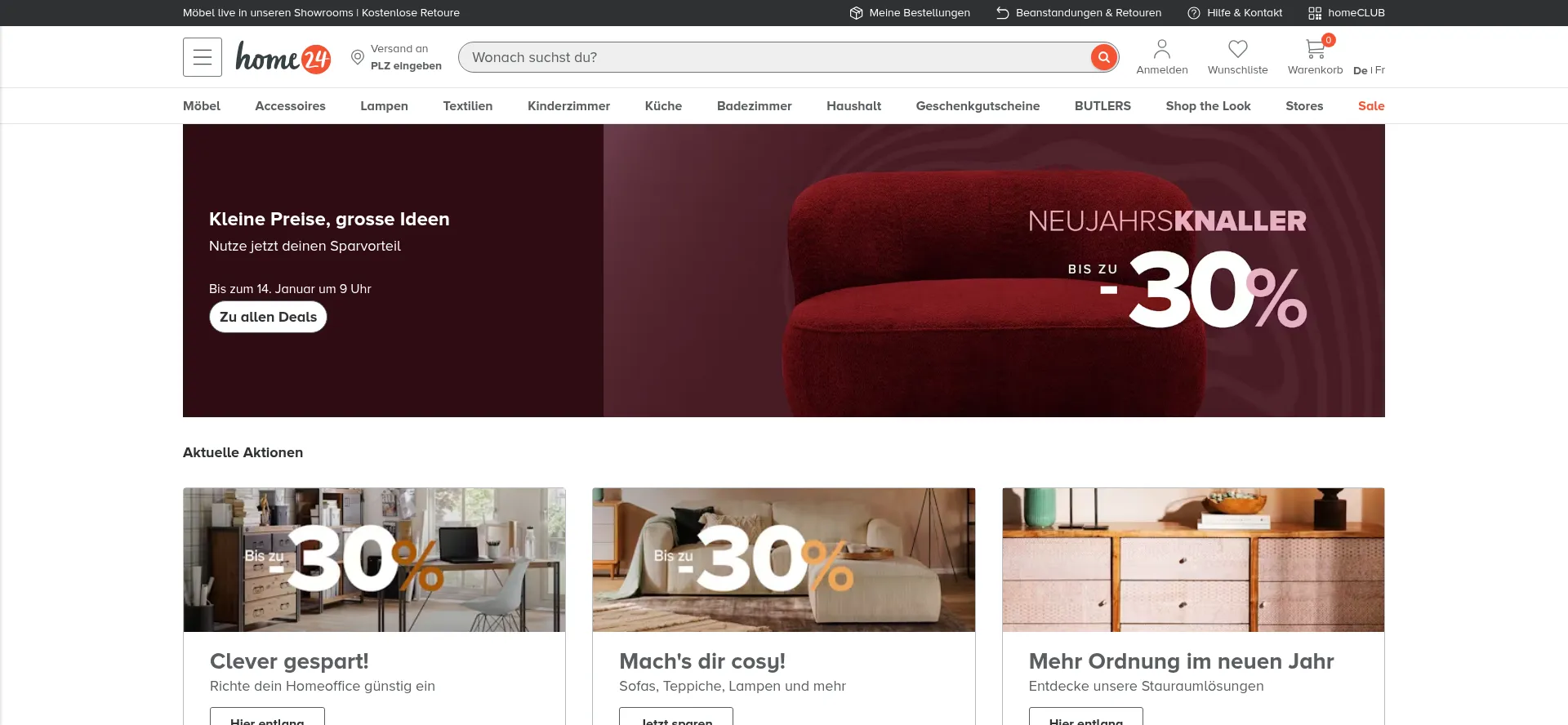Click the home24 logo
The image size is (1568, 725).
click(x=283, y=57)
